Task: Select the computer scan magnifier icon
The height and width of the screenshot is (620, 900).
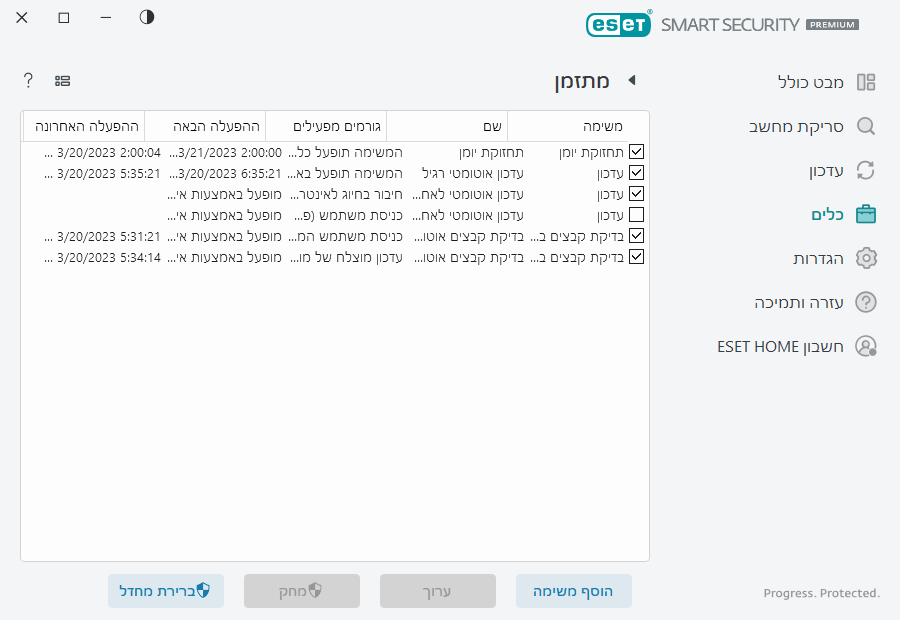Action: click(866, 127)
